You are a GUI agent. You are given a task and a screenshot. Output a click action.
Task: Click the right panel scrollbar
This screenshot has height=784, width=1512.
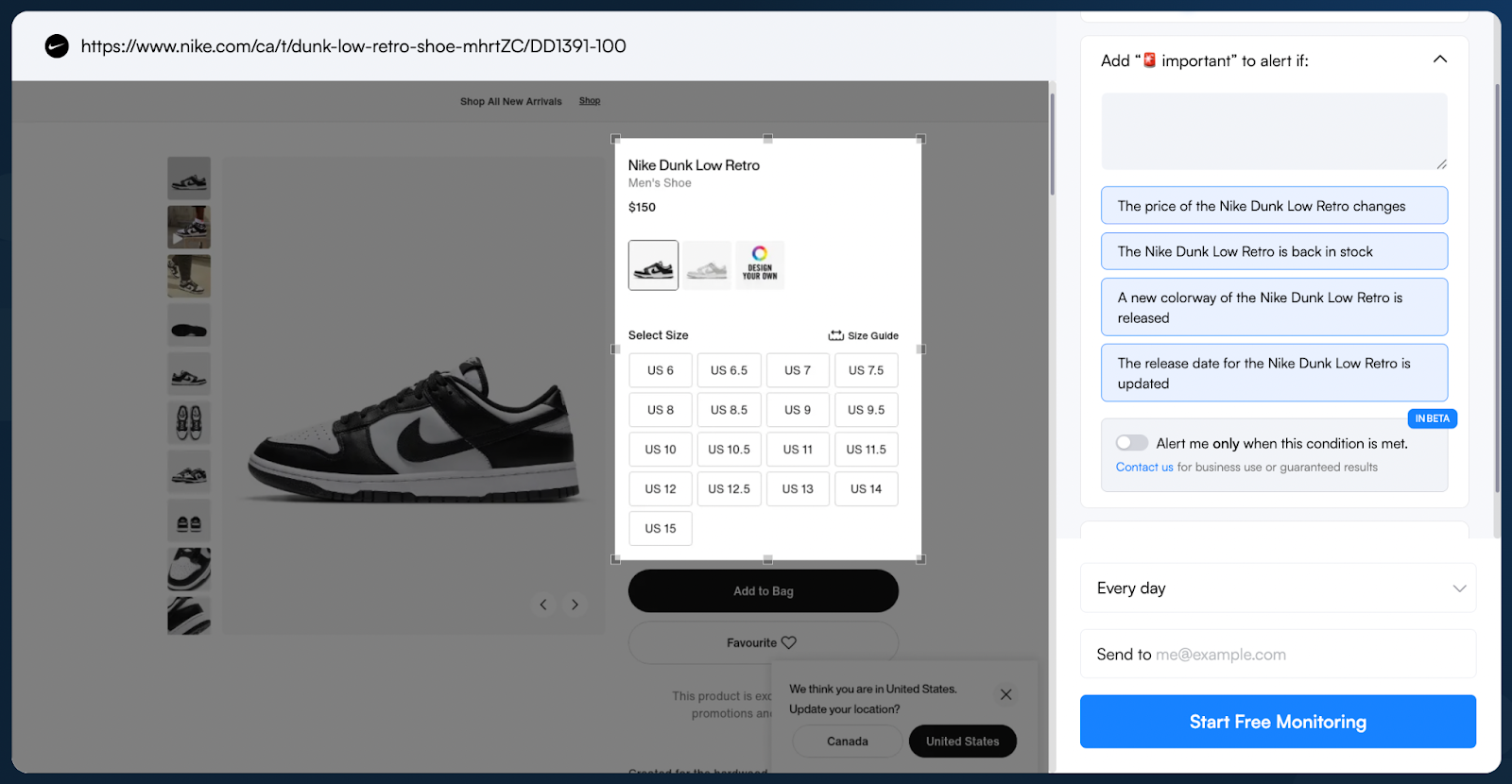tap(1497, 288)
